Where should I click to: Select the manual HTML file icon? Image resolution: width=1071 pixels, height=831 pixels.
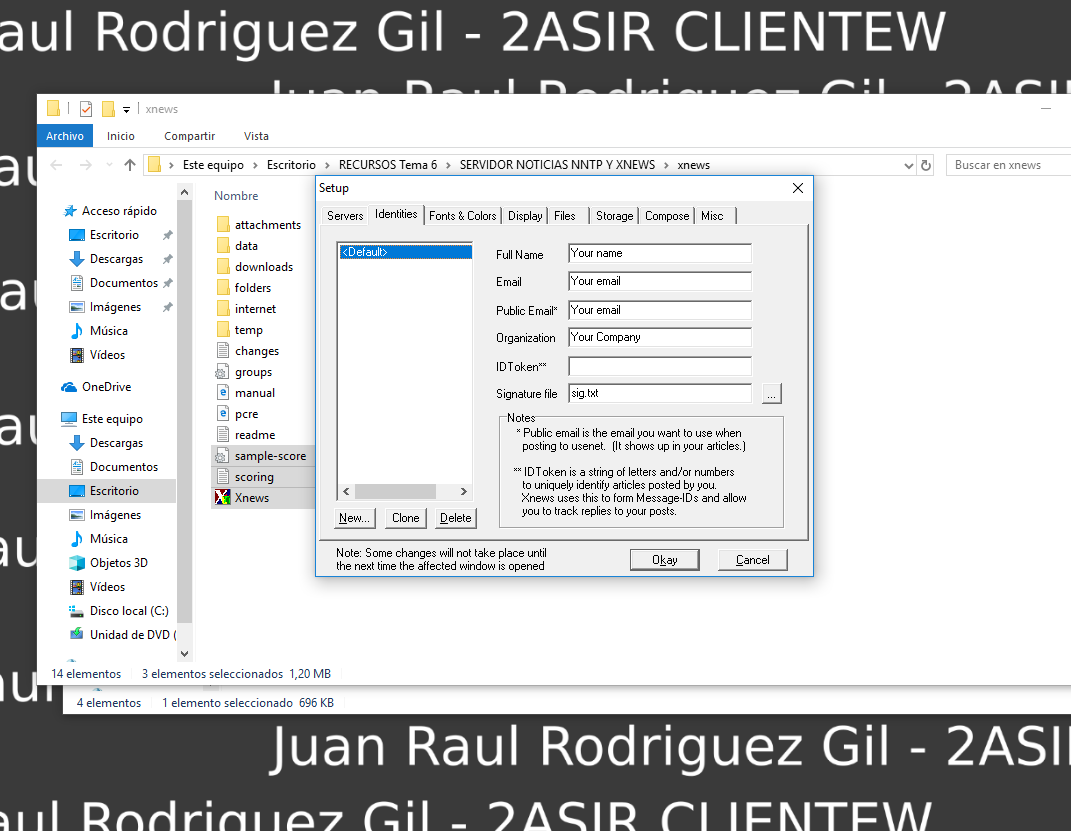[223, 393]
